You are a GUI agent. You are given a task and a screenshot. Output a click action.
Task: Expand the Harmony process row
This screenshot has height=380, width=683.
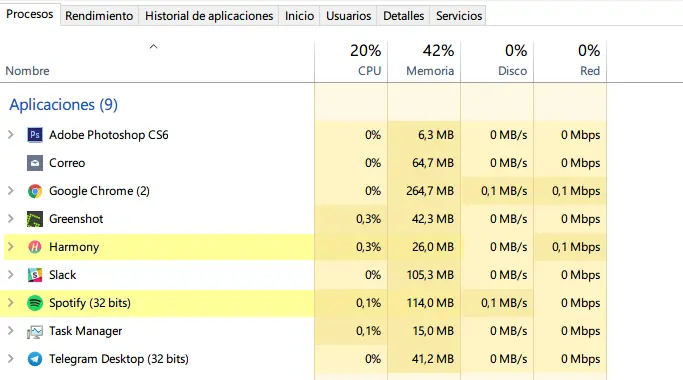click(11, 247)
